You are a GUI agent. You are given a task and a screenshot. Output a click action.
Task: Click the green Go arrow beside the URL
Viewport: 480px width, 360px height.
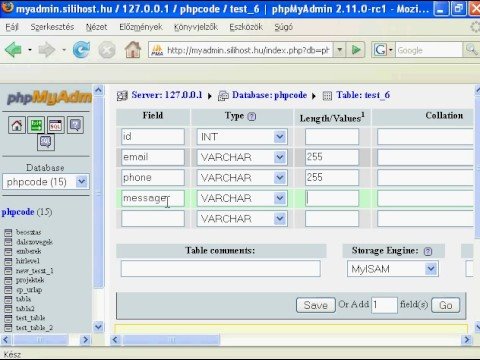356,50
